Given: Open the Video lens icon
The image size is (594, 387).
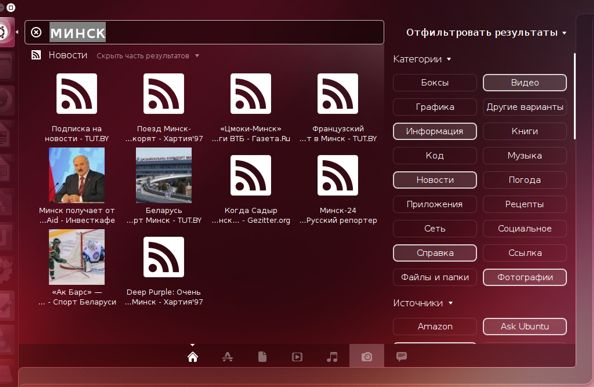Looking at the screenshot, I should click(297, 357).
